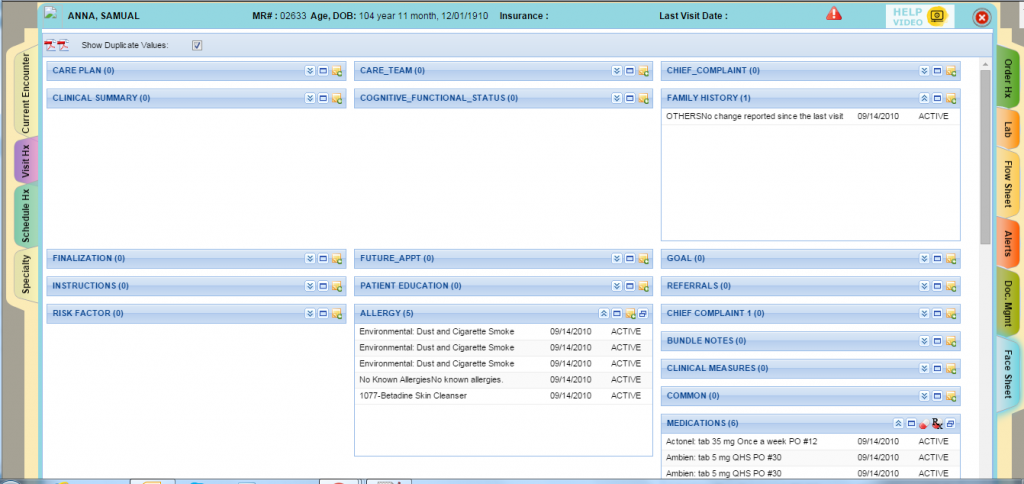Add a new Future_Appt entry
The height and width of the screenshot is (484, 1024).
click(x=643, y=259)
